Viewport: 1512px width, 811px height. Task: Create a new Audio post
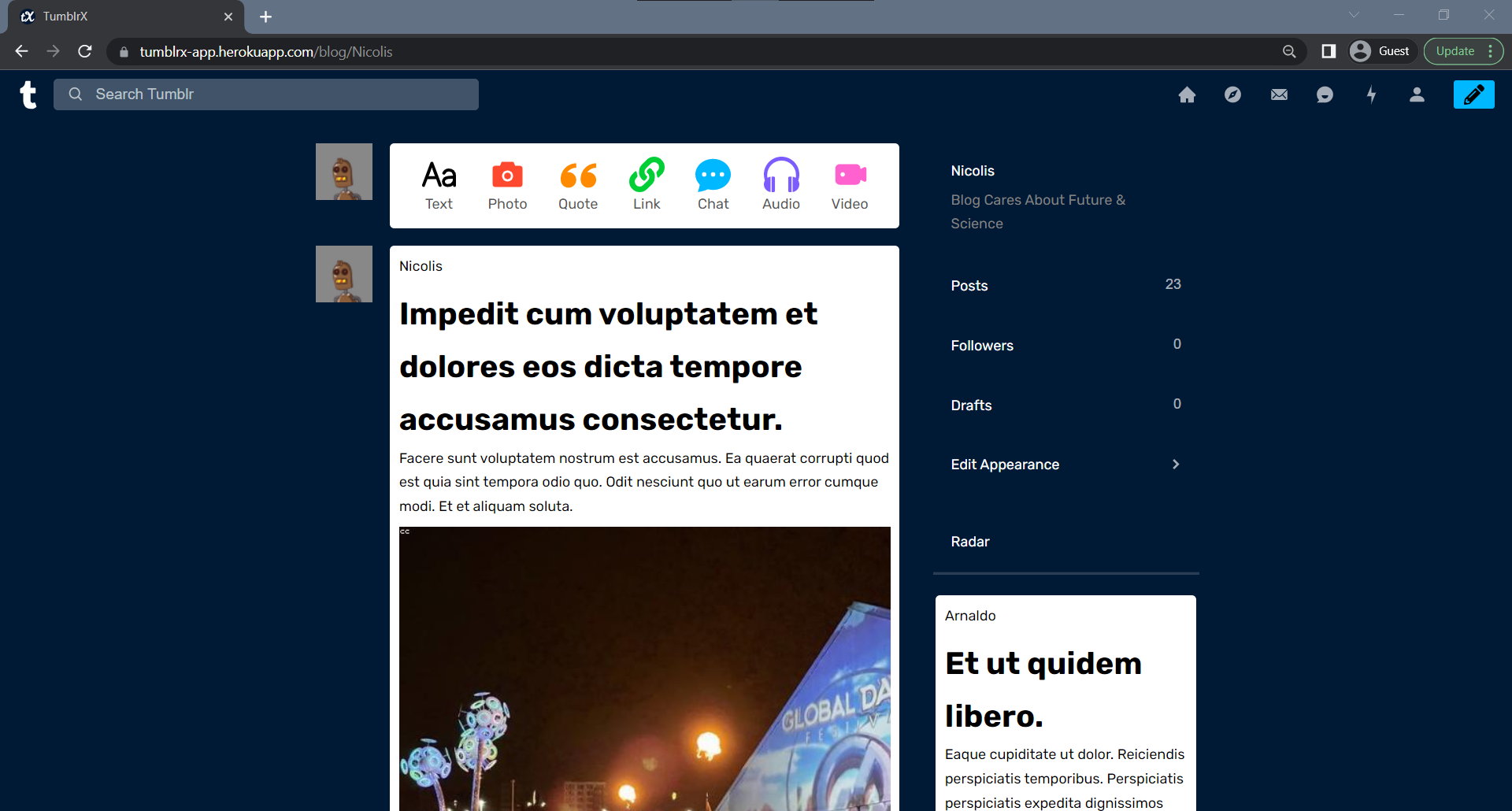(781, 186)
